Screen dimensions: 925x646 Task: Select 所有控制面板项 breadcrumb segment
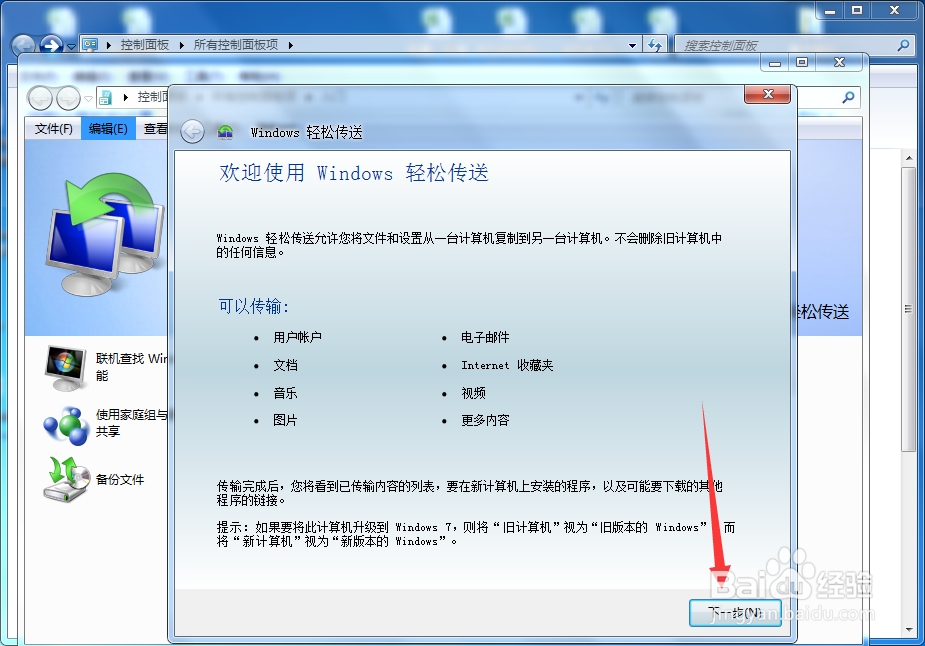tap(236, 45)
